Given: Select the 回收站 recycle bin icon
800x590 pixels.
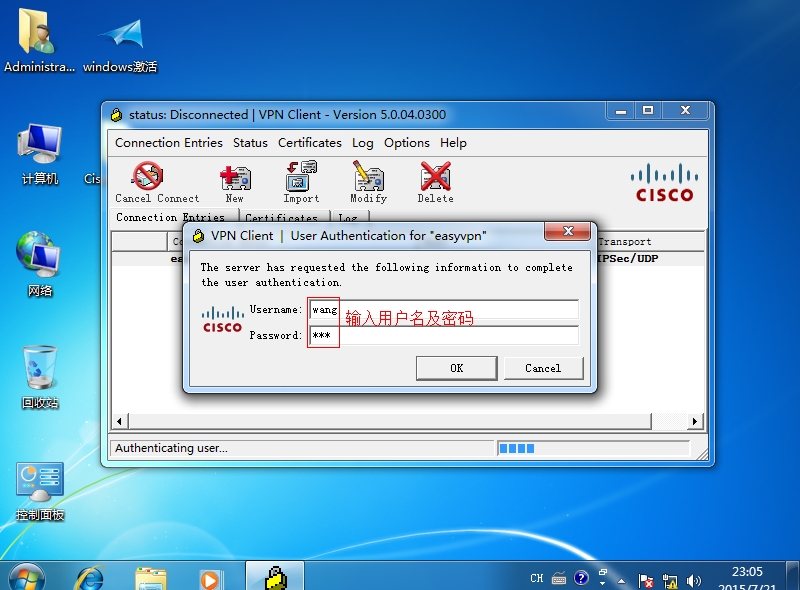Looking at the screenshot, I should [x=40, y=378].
